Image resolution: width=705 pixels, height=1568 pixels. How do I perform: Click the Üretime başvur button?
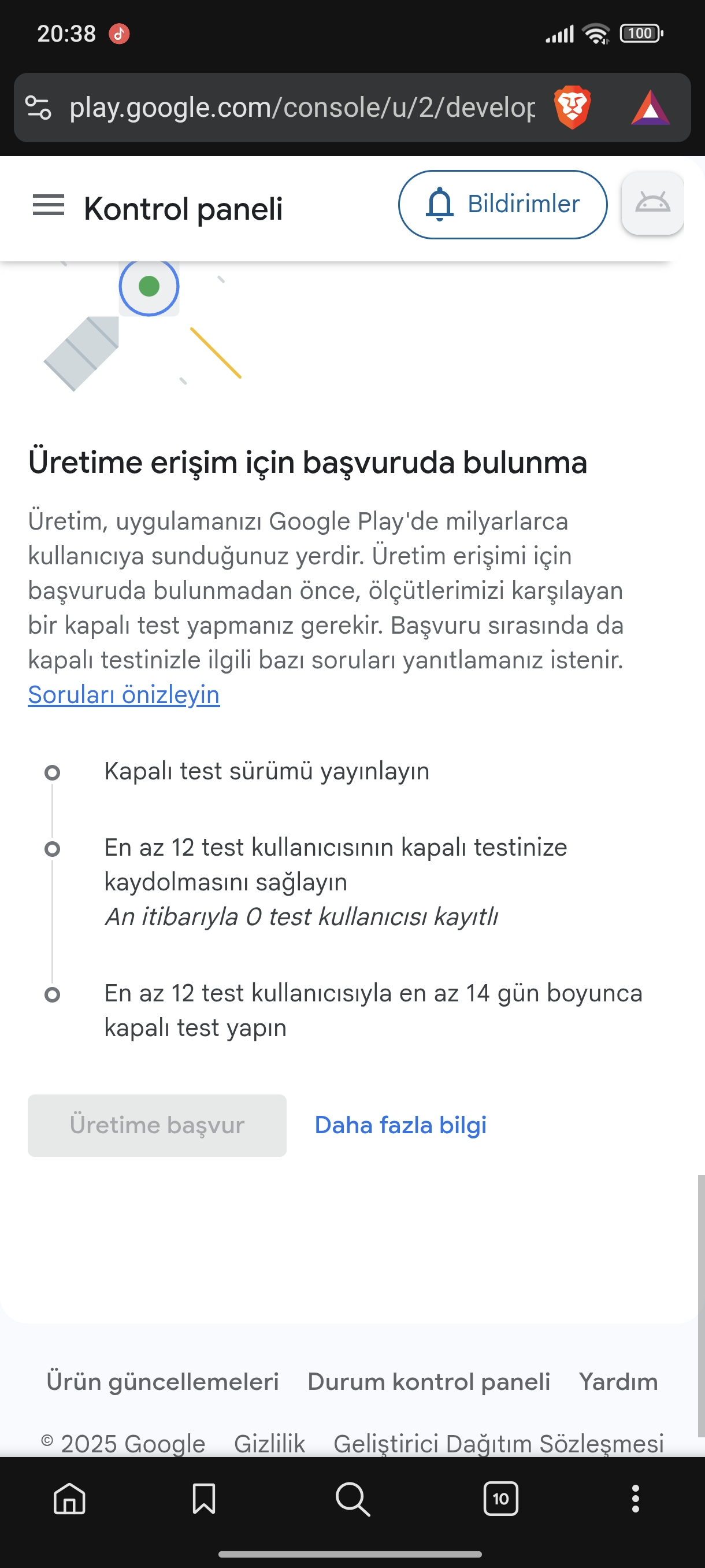point(157,1126)
